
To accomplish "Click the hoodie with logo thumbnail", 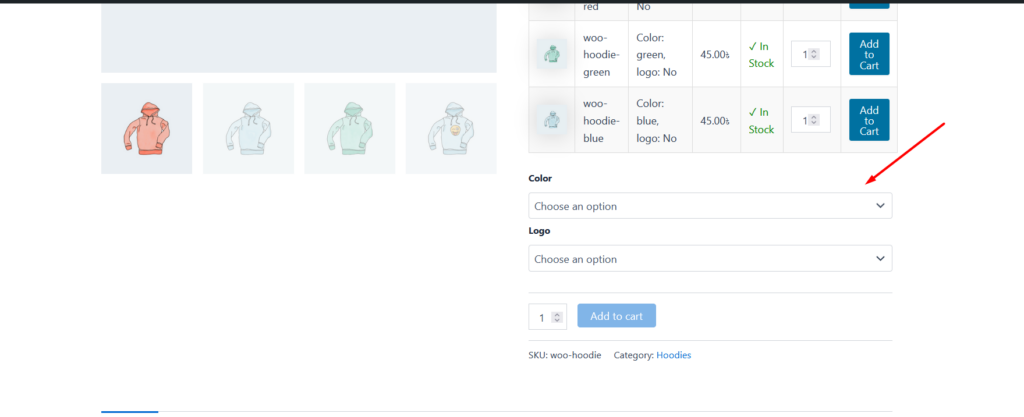I will 451,128.
